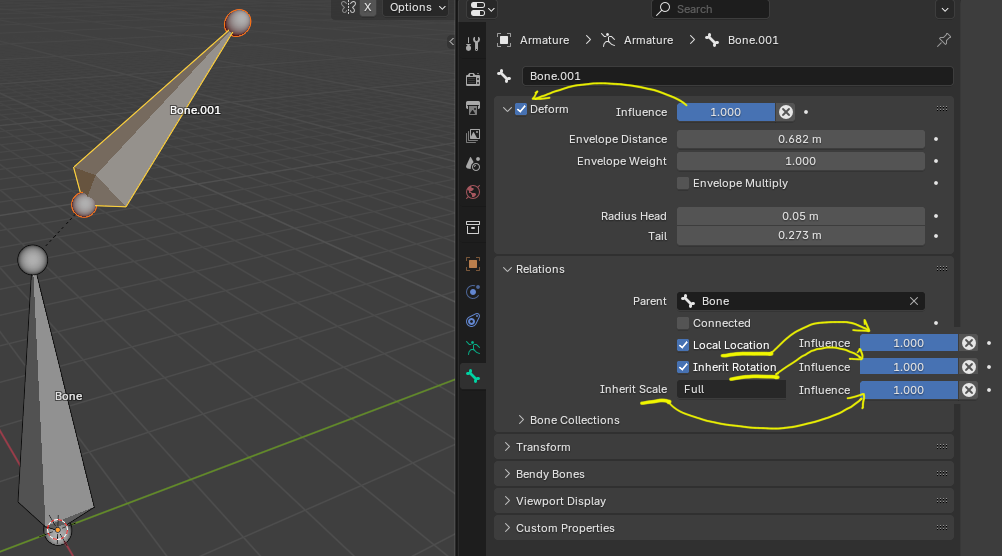
Task: Open the Output properties tab
Action: click(473, 107)
